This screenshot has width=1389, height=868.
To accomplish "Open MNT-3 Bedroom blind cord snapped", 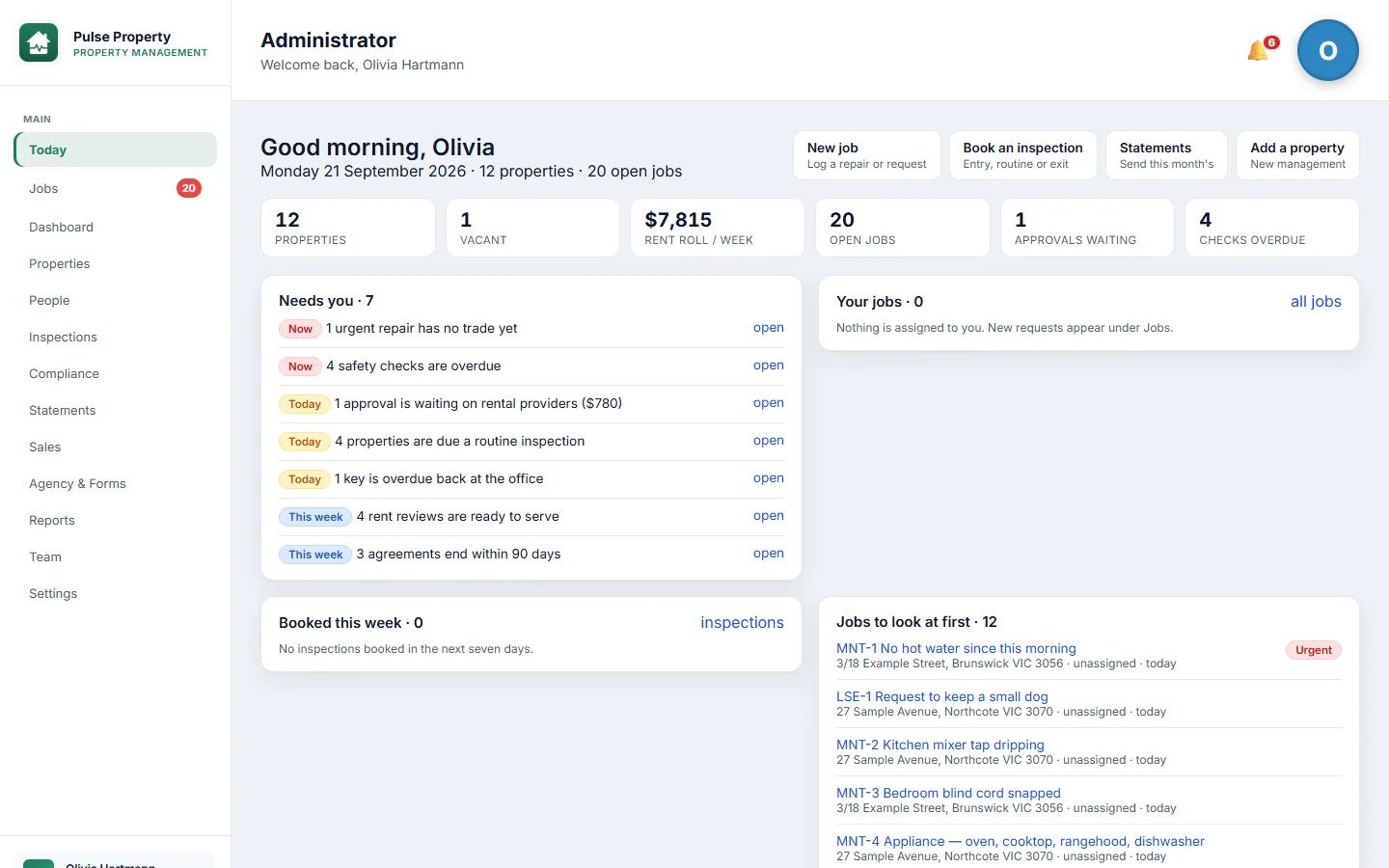I will click(x=948, y=794).
